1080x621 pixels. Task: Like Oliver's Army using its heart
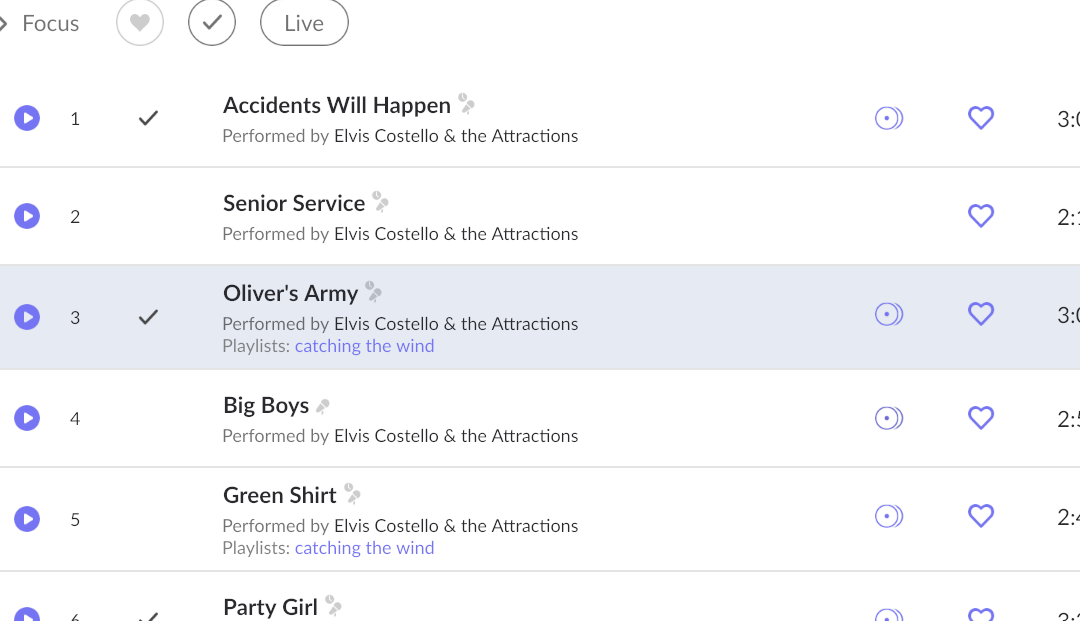tap(981, 314)
